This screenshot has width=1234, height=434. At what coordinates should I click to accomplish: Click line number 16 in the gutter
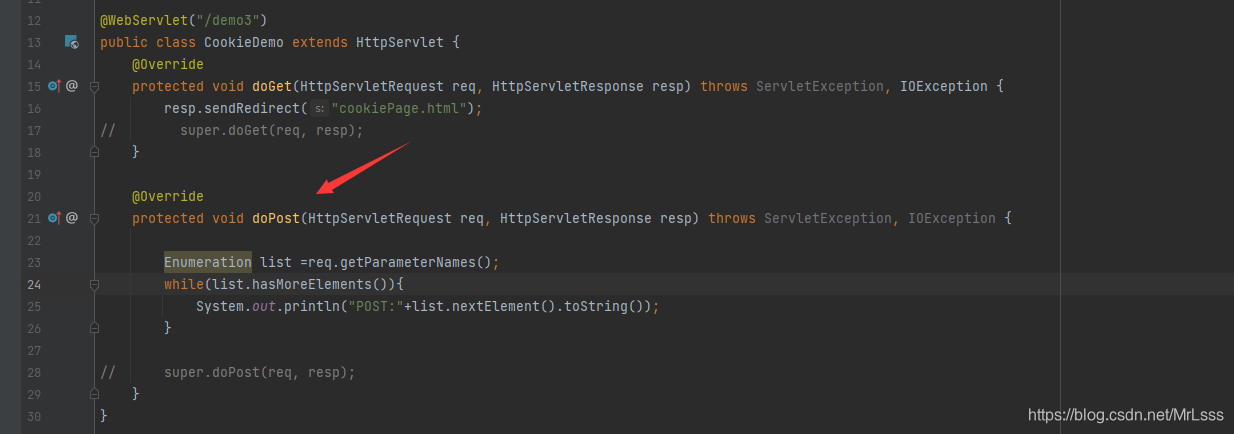[x=35, y=108]
